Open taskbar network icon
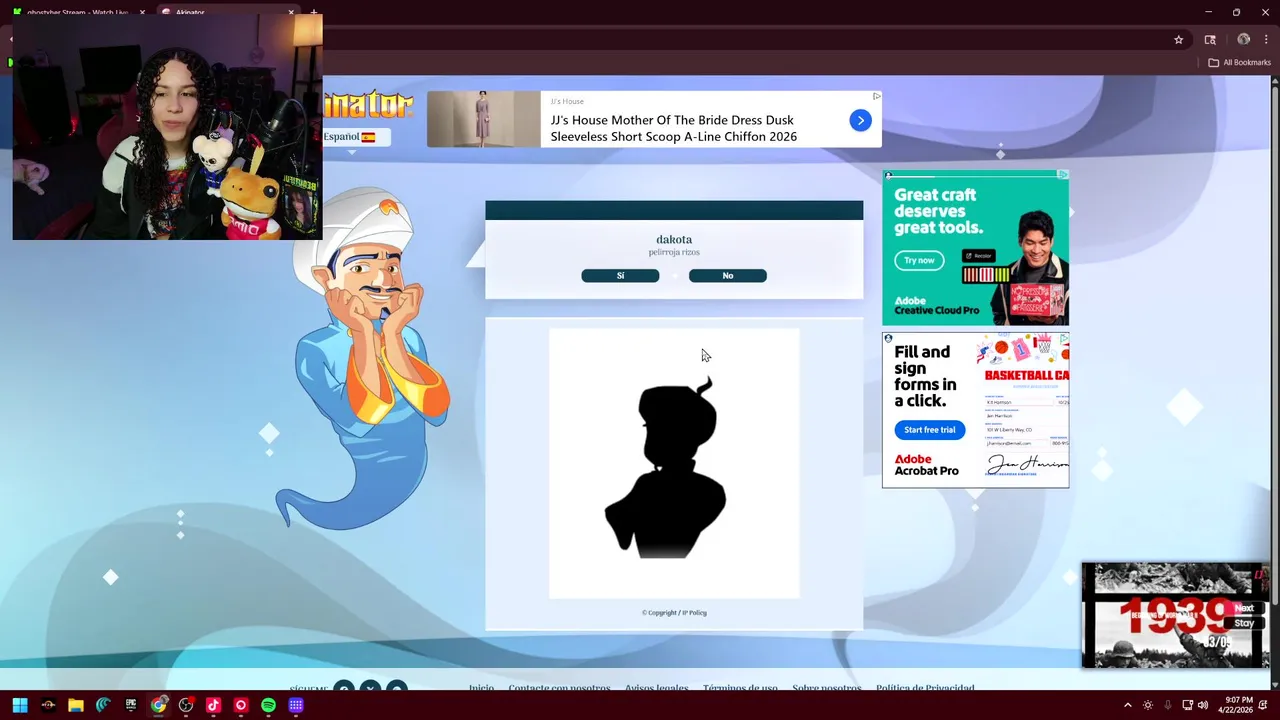Image resolution: width=1280 pixels, height=720 pixels. (x=1187, y=705)
